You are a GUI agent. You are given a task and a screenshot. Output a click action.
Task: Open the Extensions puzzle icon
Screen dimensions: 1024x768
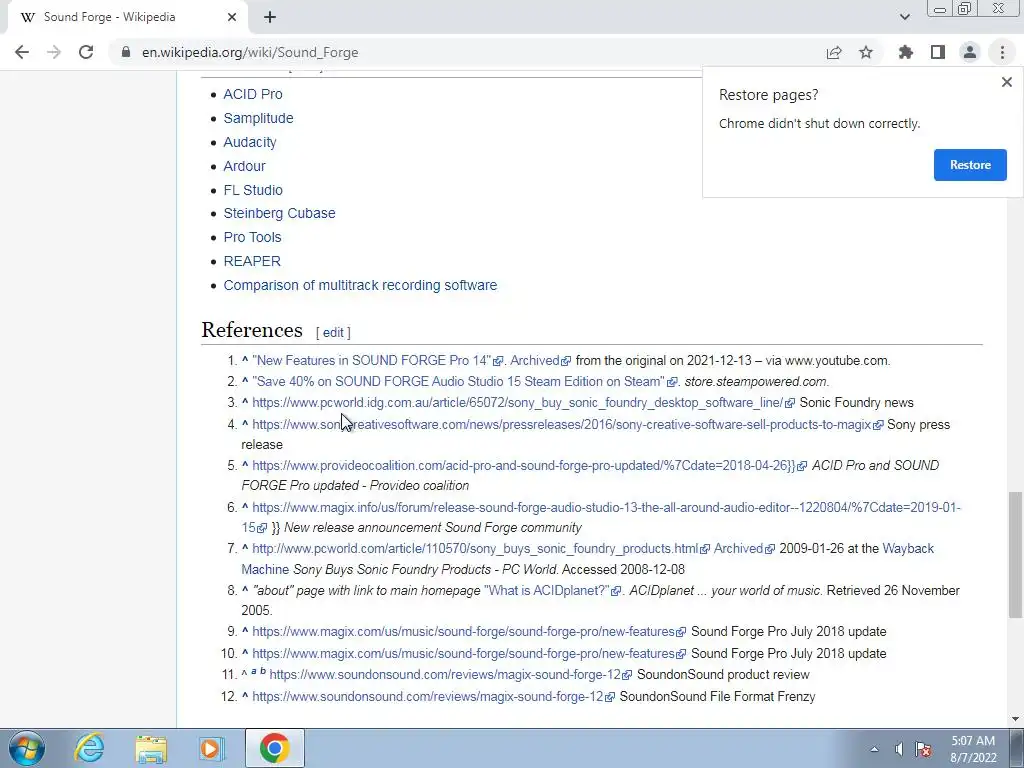[906, 52]
